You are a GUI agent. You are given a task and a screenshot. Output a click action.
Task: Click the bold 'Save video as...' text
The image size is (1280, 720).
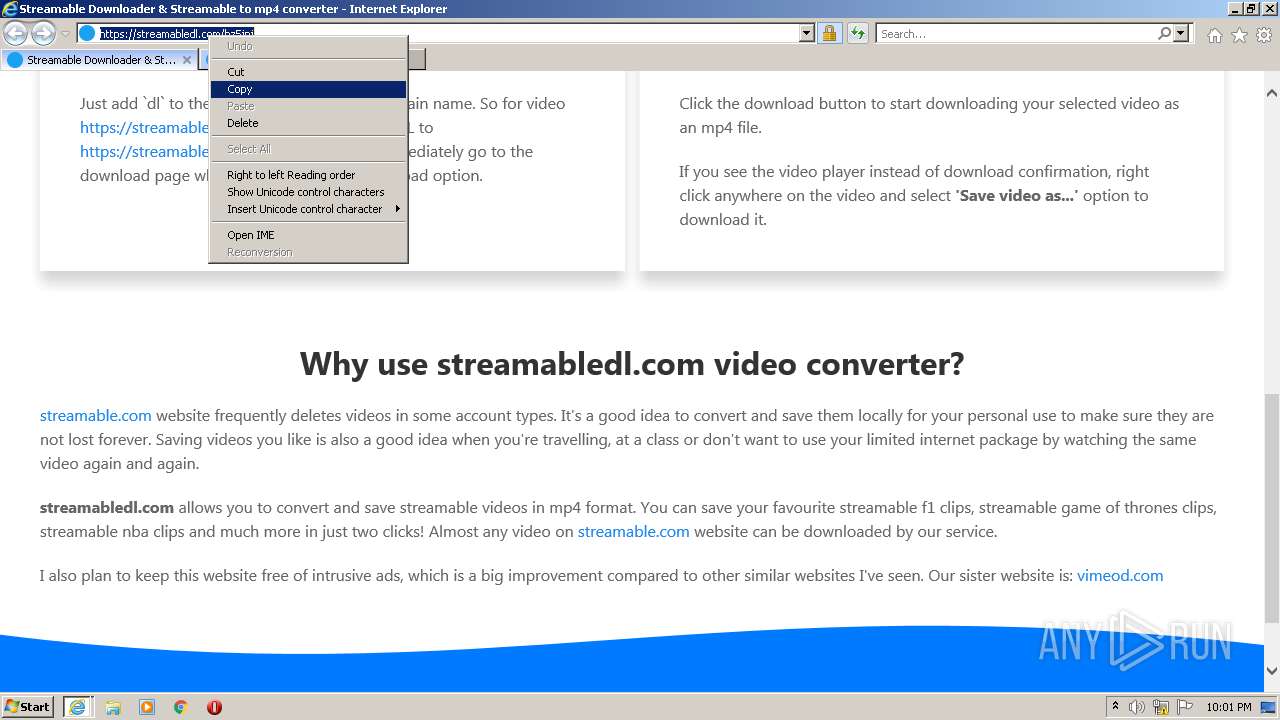[1017, 195]
